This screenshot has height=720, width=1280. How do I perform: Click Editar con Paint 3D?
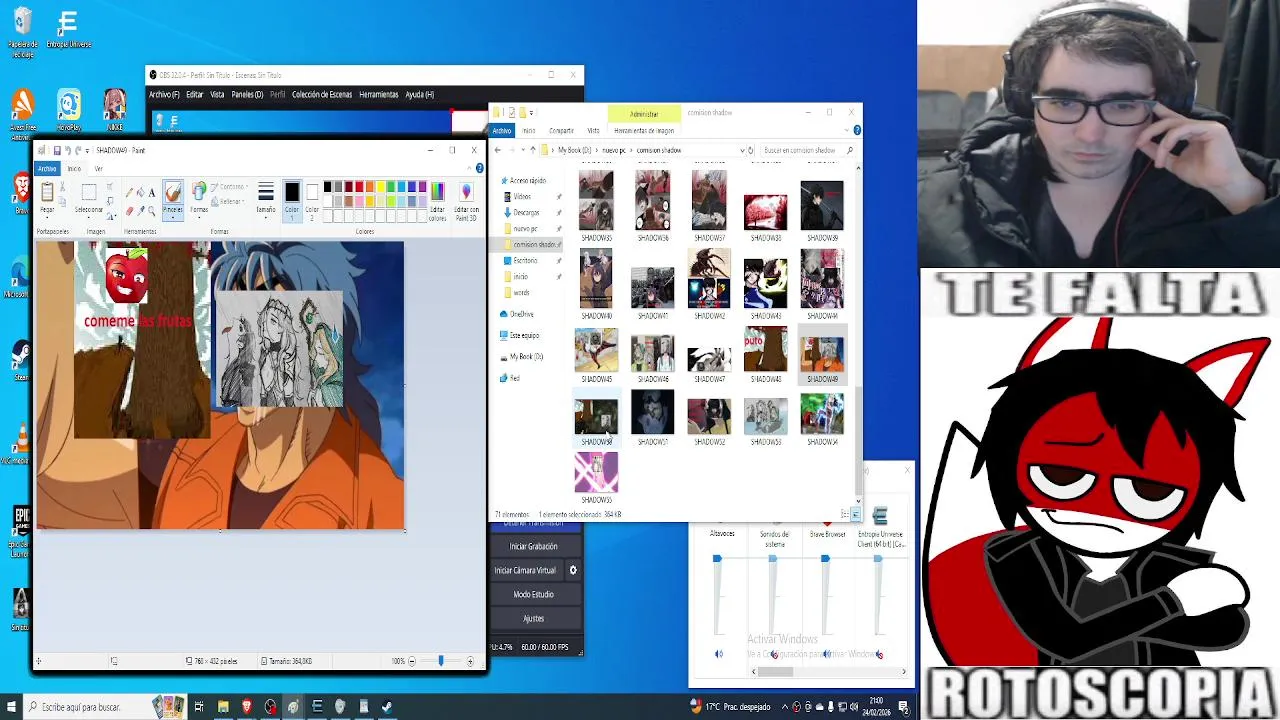466,201
